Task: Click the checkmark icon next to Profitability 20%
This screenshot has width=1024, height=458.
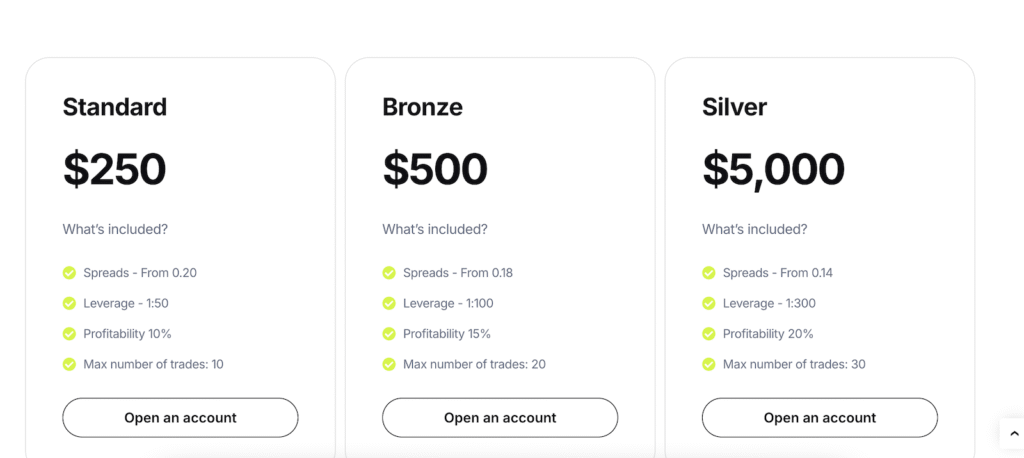Action: click(709, 334)
